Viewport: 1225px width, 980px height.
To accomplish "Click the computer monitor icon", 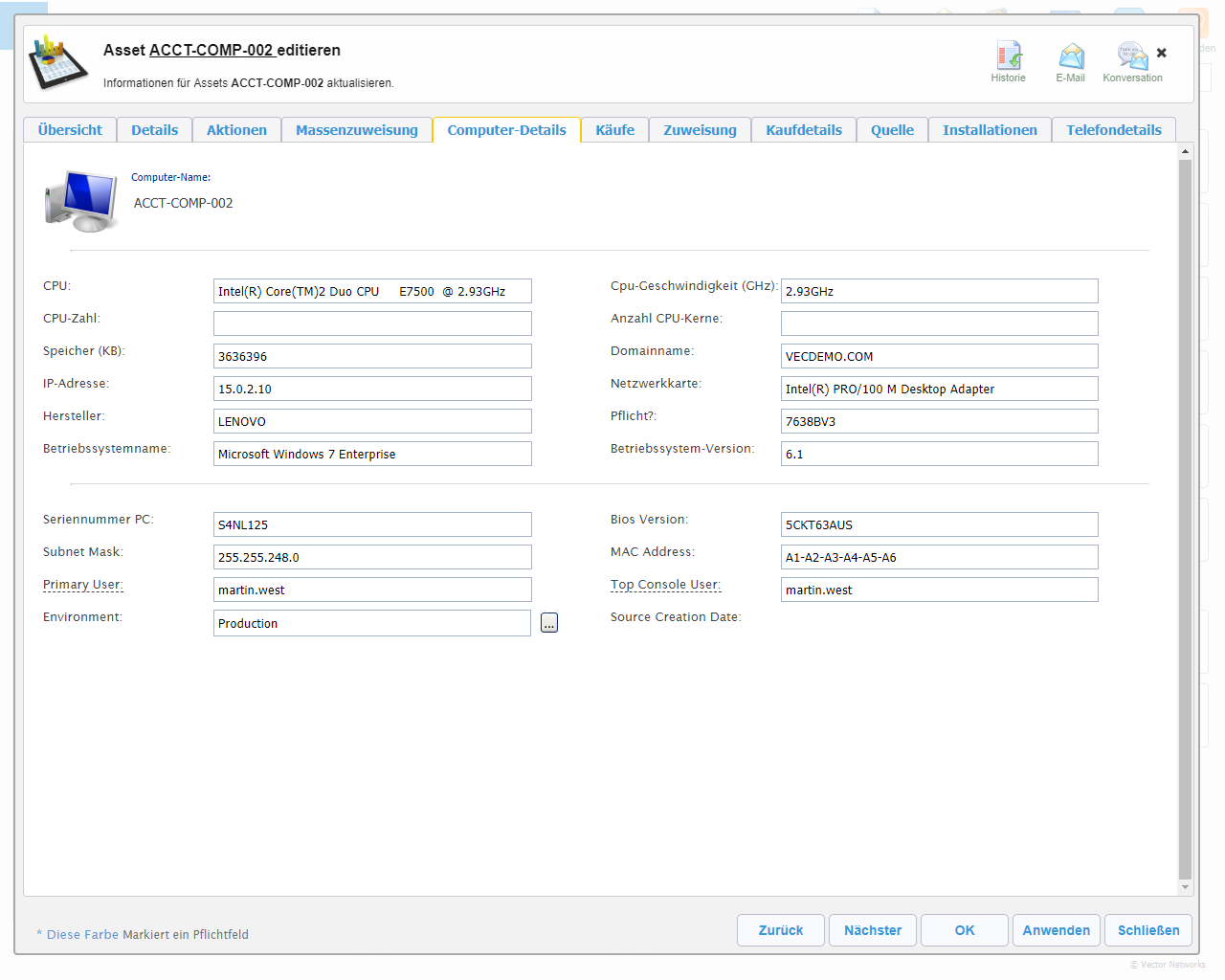I will coord(81,202).
